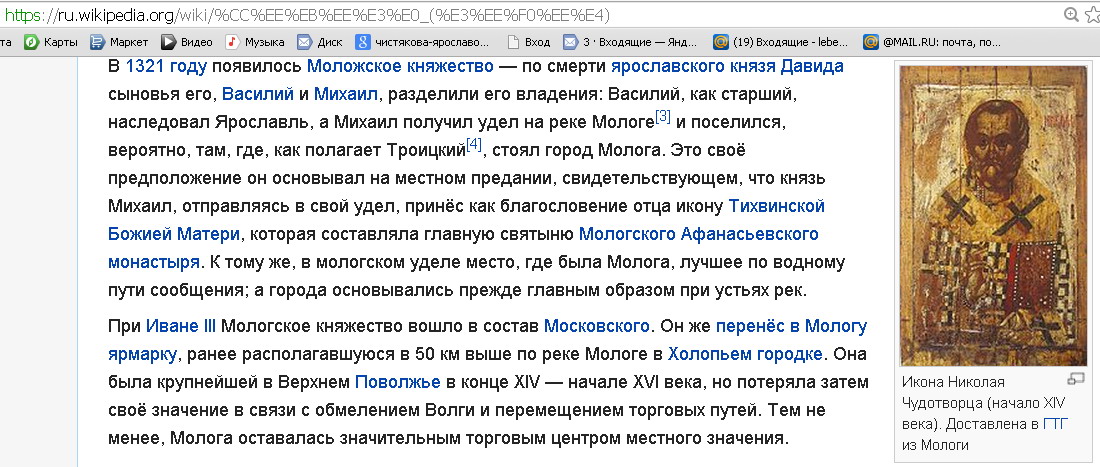1100x467 pixels.
Task: Open the монастыря link
Action: coord(154,262)
